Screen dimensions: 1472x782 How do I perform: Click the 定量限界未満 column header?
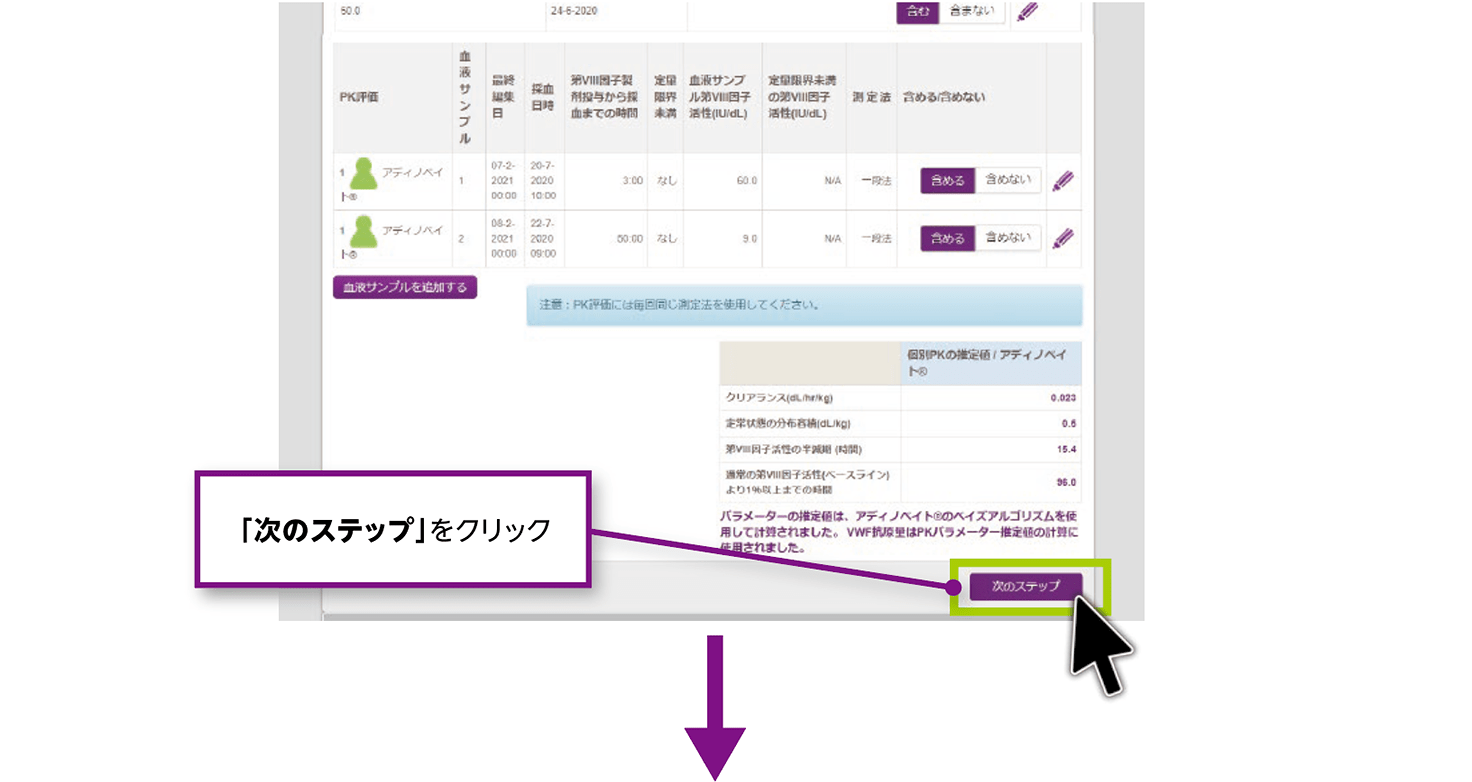(665, 98)
